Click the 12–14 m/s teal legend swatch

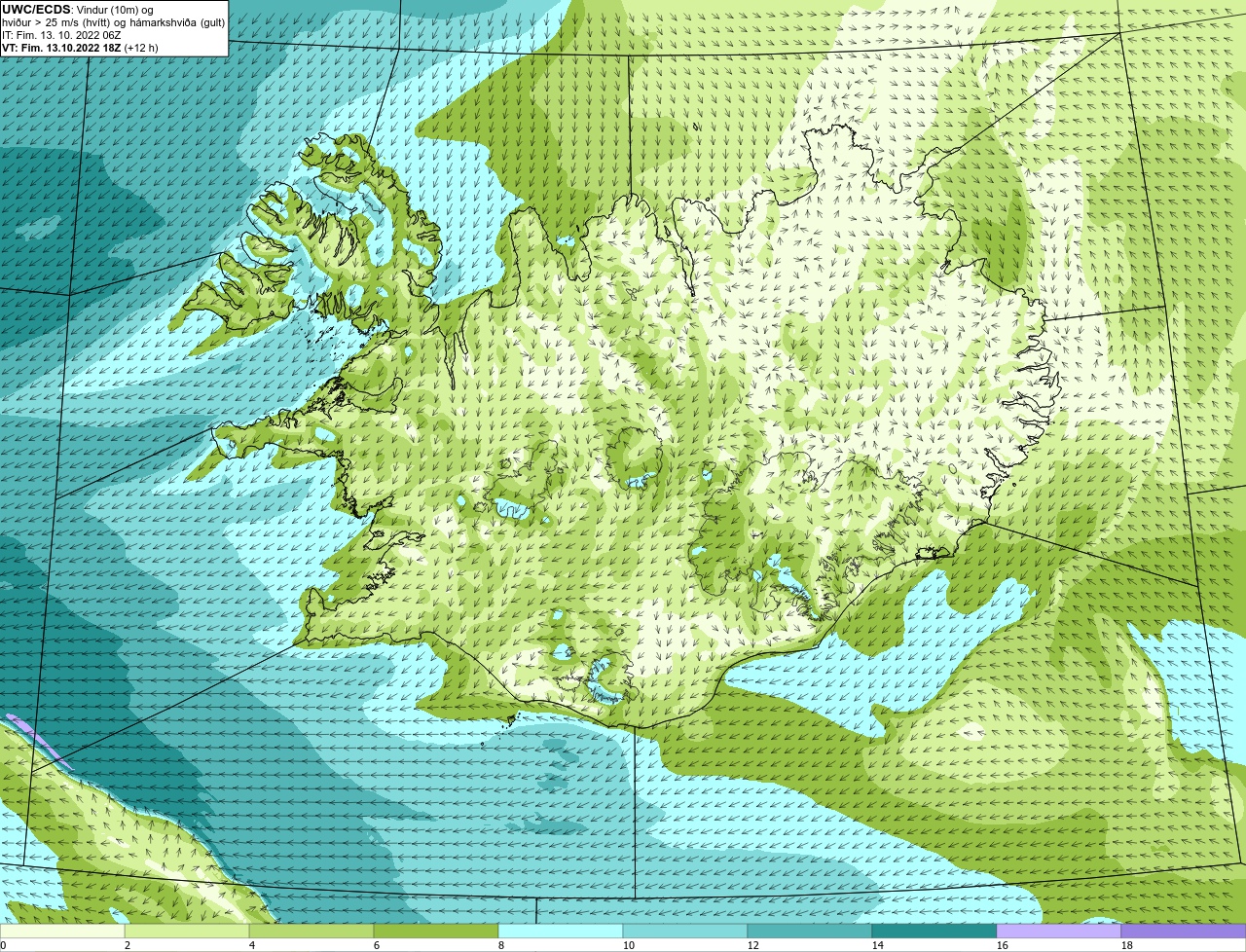[810, 932]
